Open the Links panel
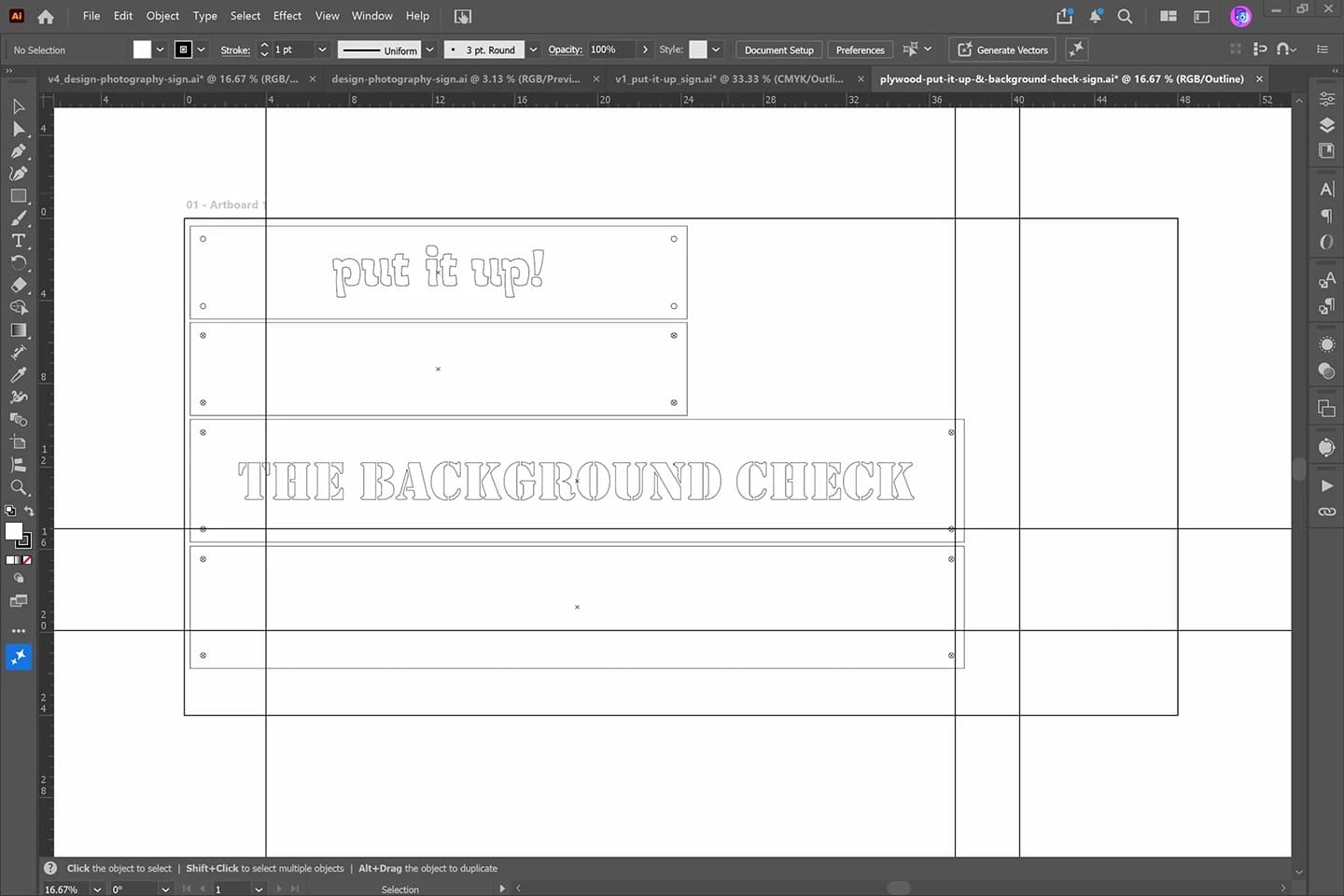1344x896 pixels. (x=1326, y=512)
